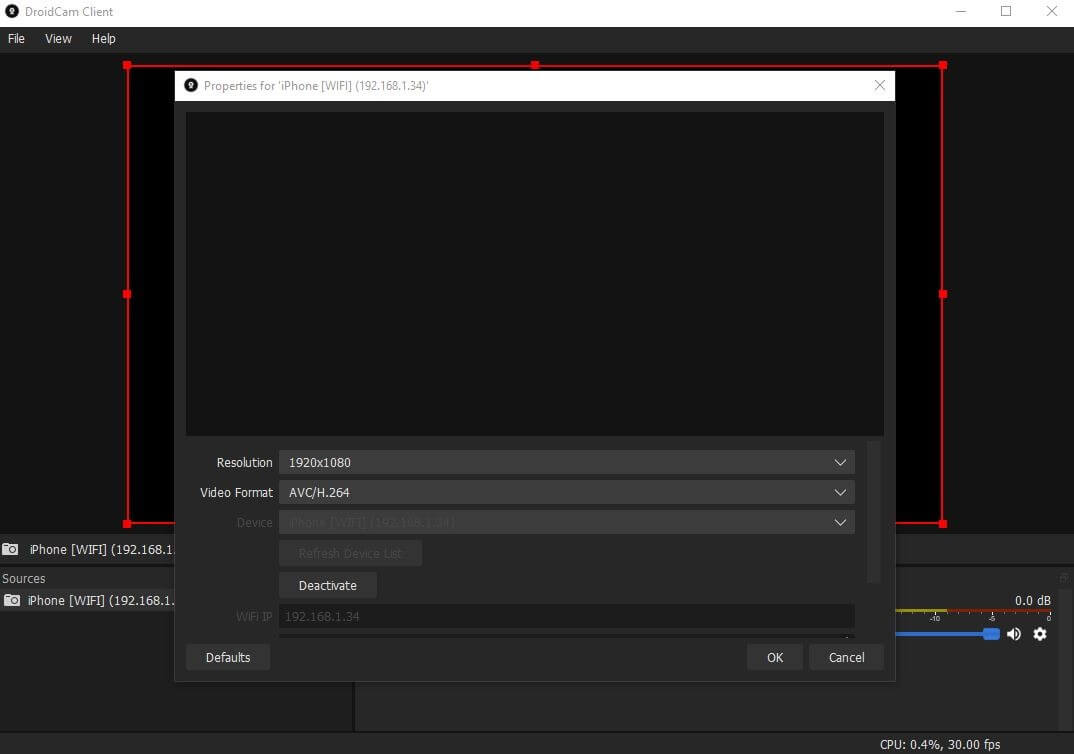Dismiss the dialog with Cancel

click(x=846, y=657)
